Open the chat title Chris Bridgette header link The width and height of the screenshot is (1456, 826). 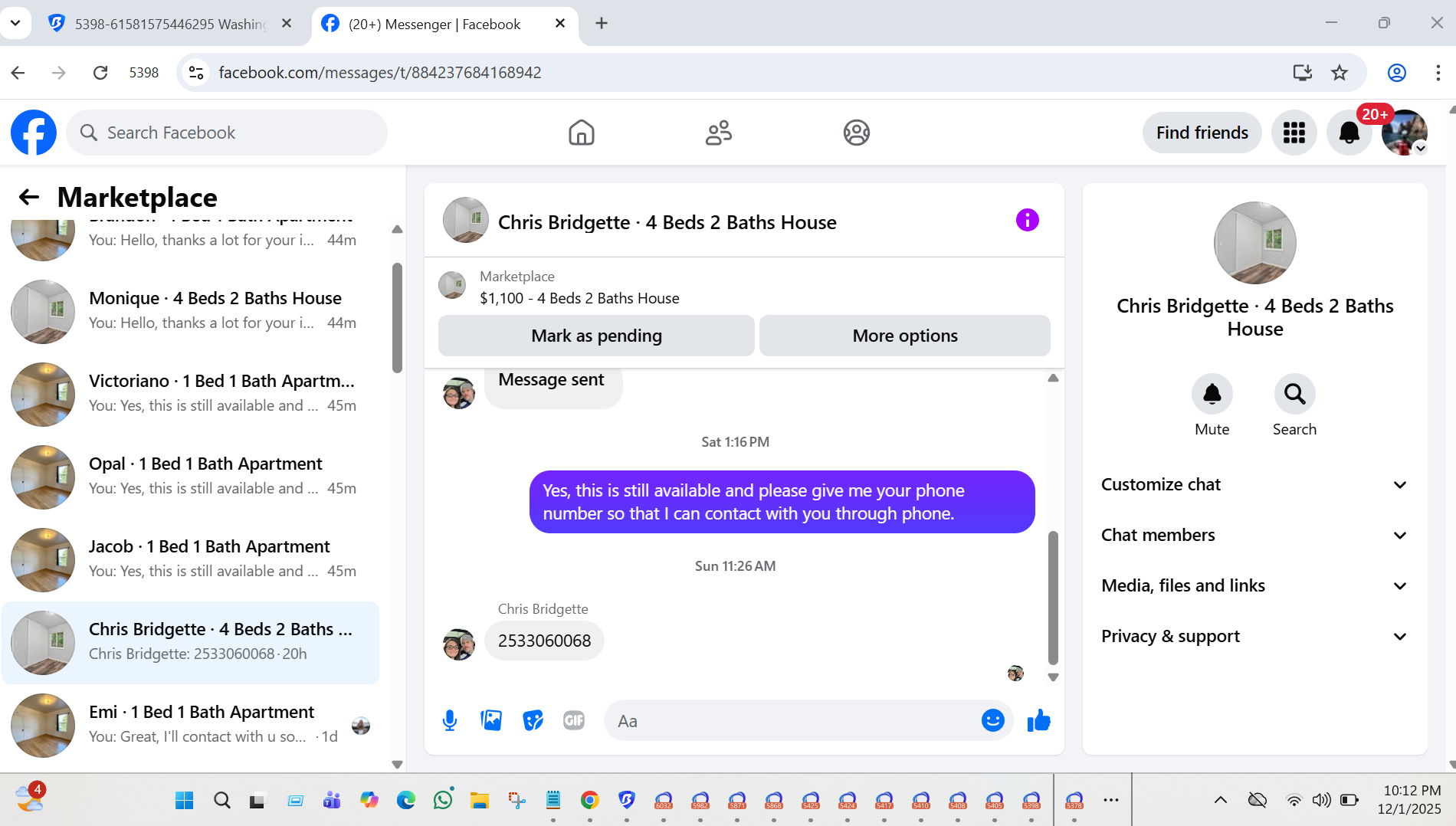(x=667, y=222)
